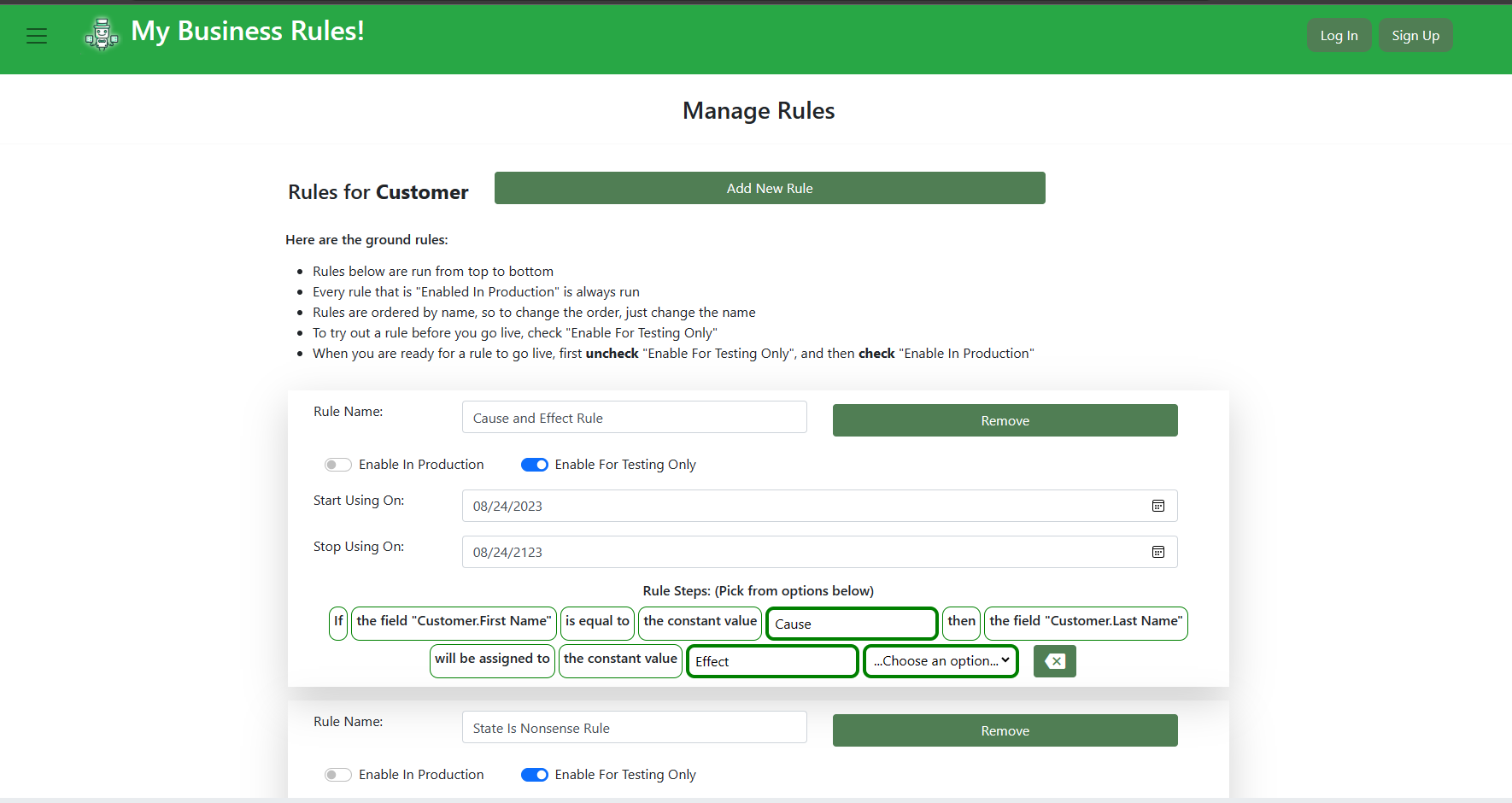Select the If rule step
The image size is (1512, 803).
[x=338, y=623]
